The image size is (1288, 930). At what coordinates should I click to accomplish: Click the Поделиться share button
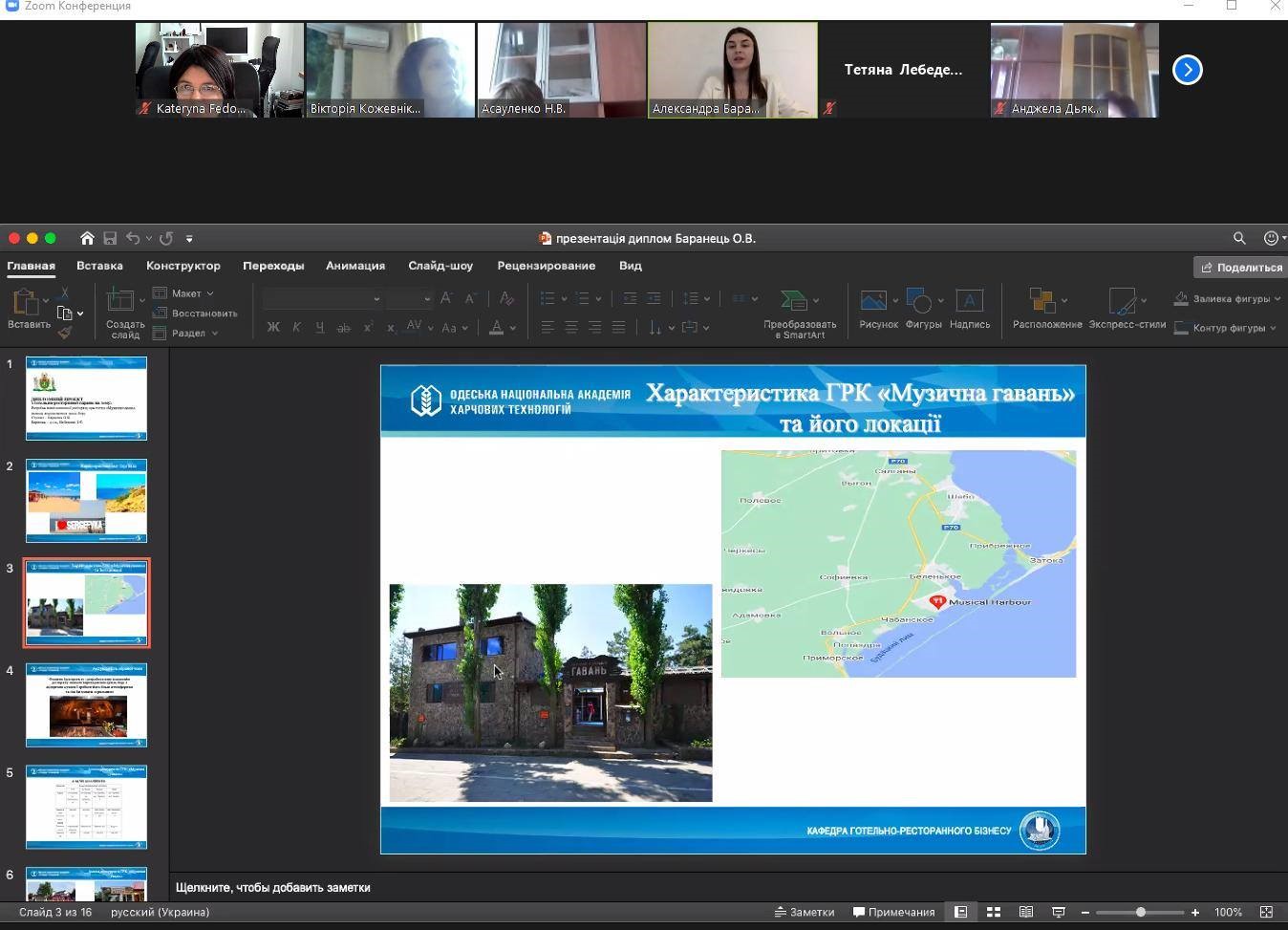click(1241, 267)
